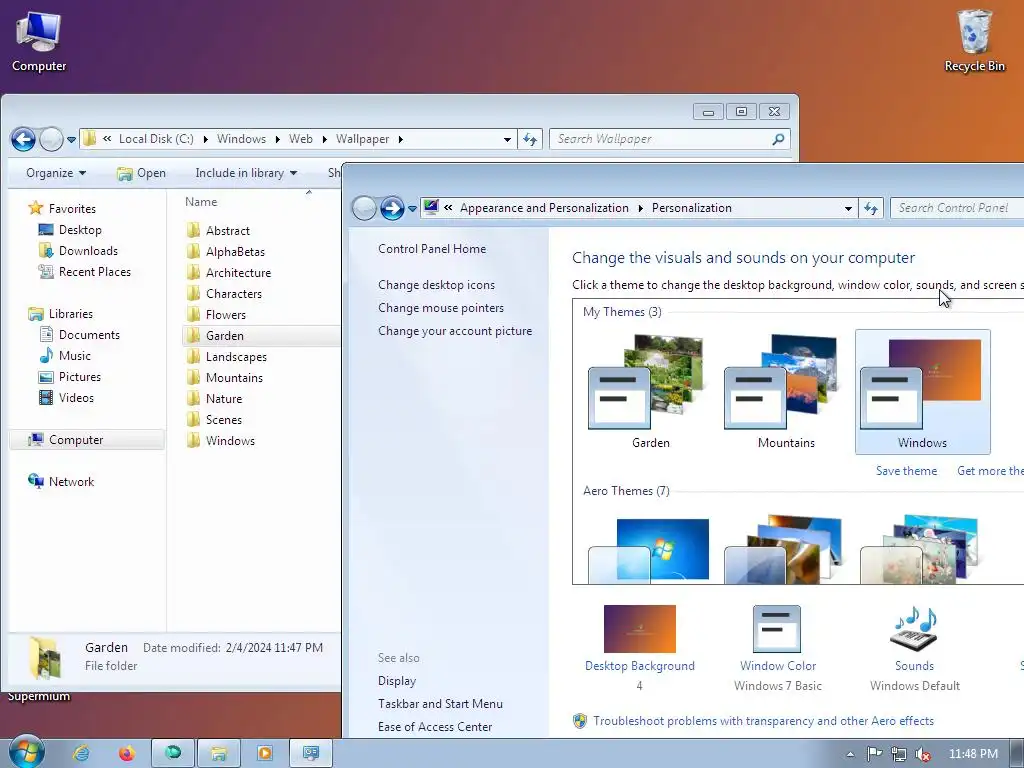The width and height of the screenshot is (1024, 768).
Task: Select the Characters folder
Action: click(x=224, y=294)
